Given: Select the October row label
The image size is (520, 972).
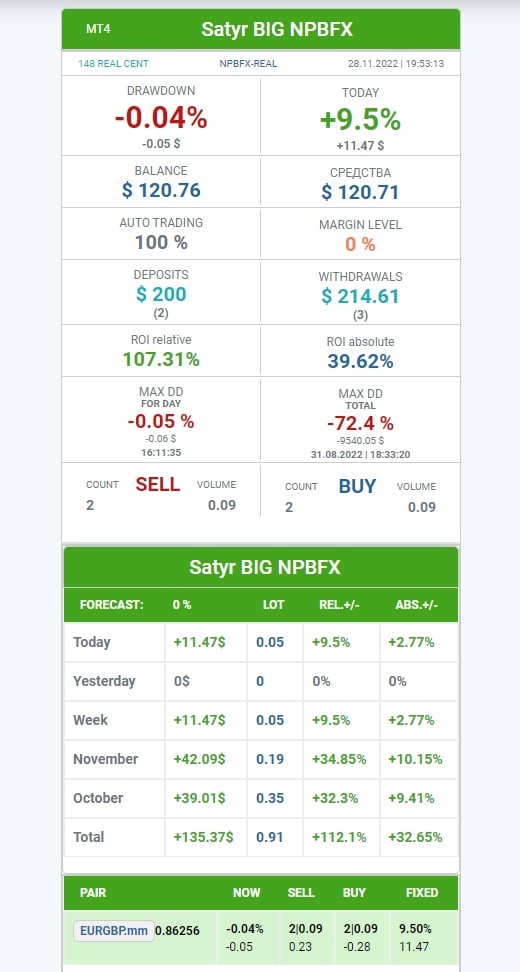Looking at the screenshot, I should pos(100,798).
